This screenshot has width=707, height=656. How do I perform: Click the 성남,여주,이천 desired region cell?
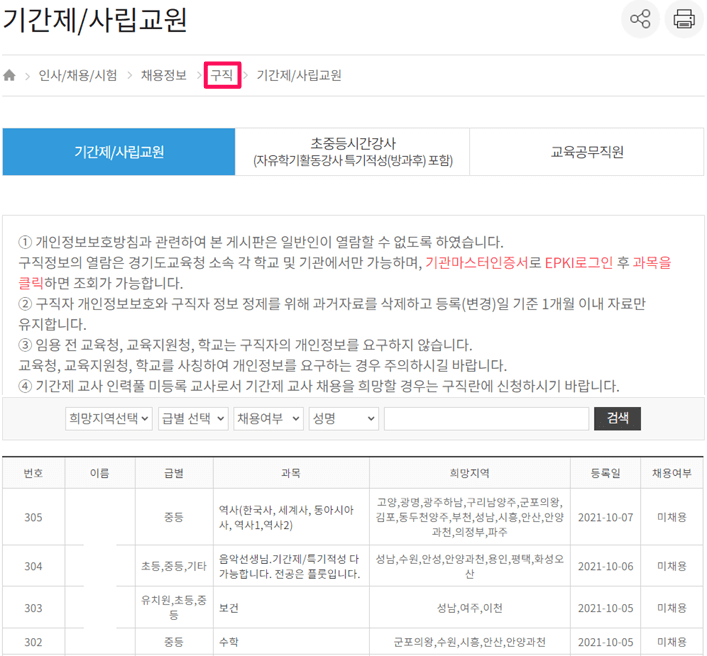tap(469, 608)
